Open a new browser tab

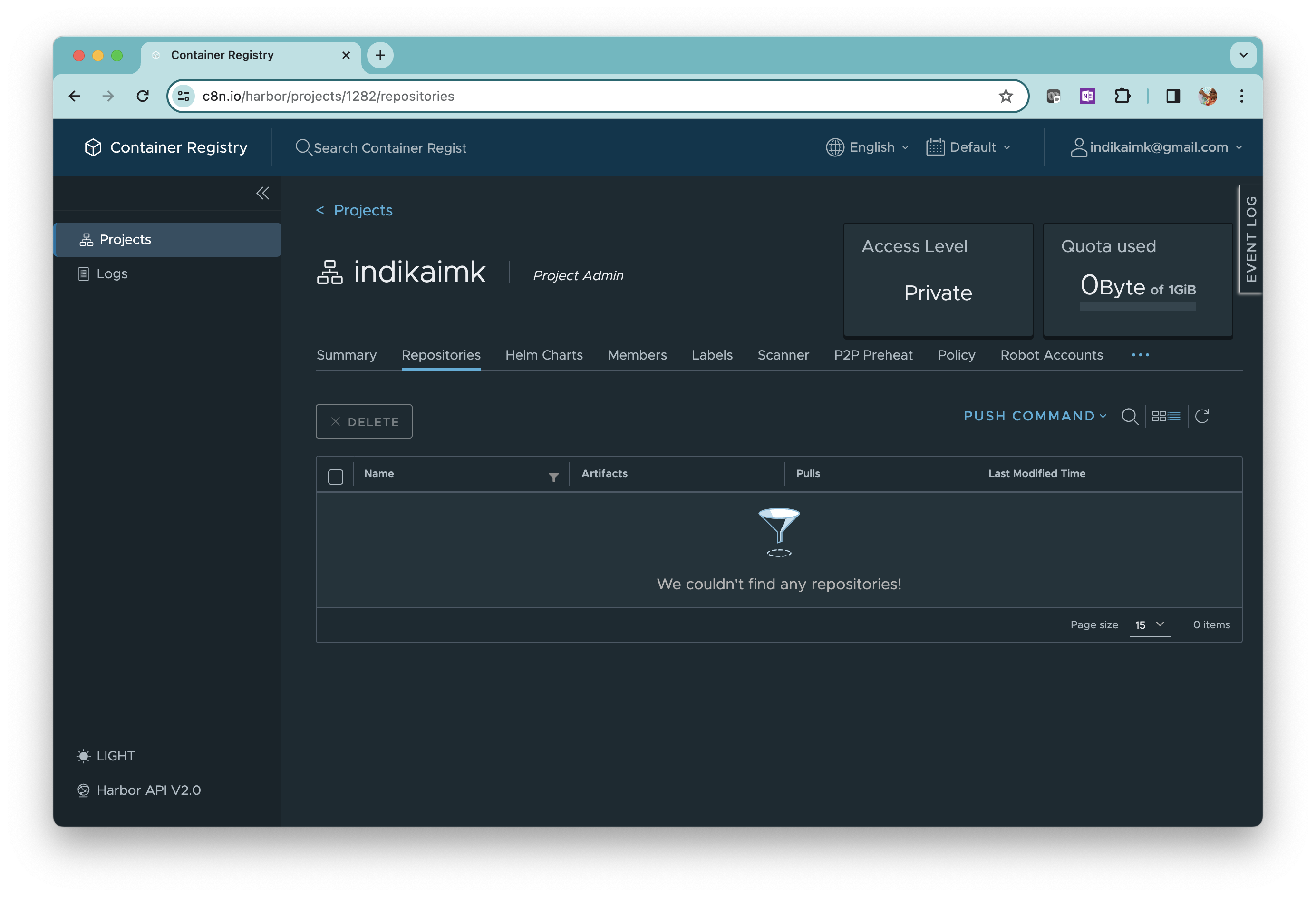380,55
